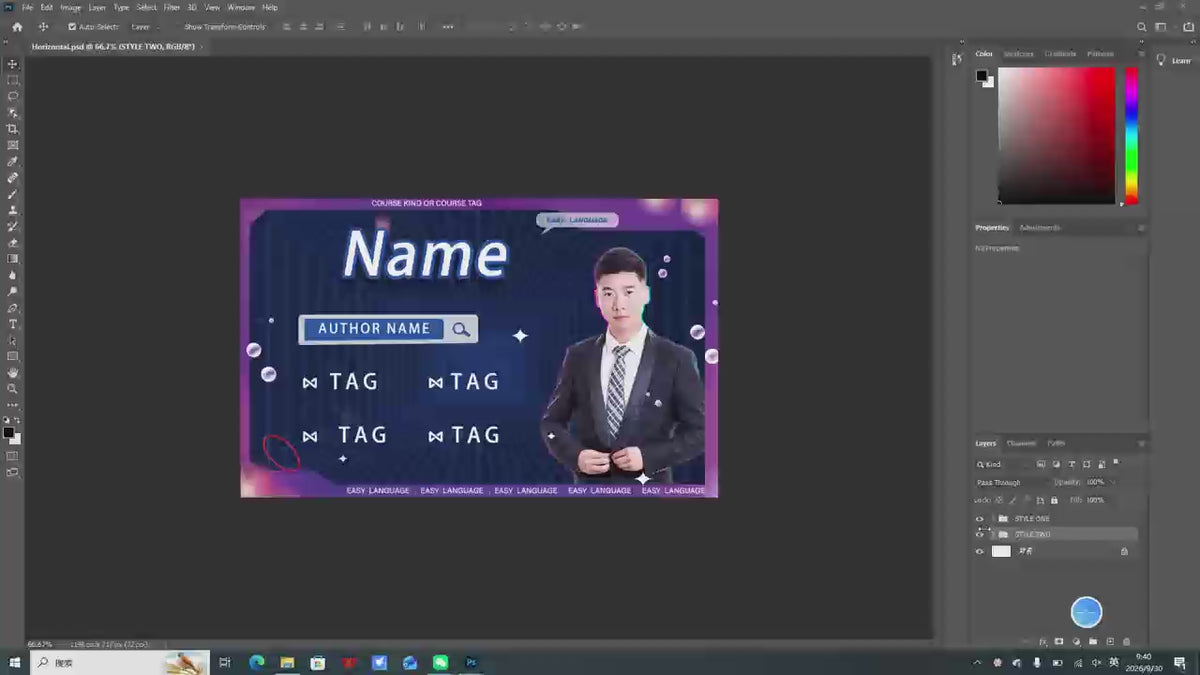Delete layer using the trash icon
Viewport: 1200px width, 675px height.
tap(1127, 642)
